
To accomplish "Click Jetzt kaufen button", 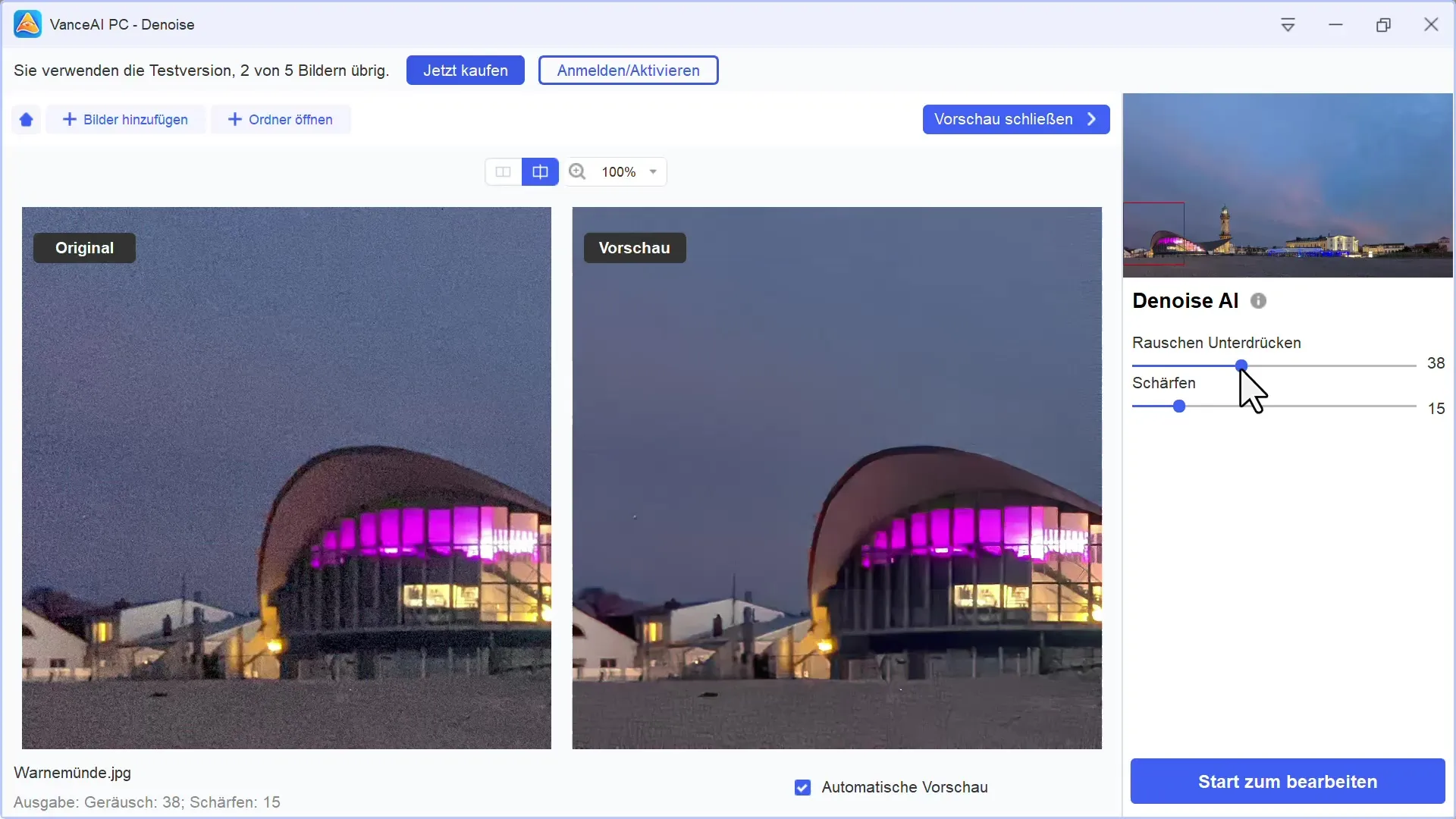I will pos(466,71).
